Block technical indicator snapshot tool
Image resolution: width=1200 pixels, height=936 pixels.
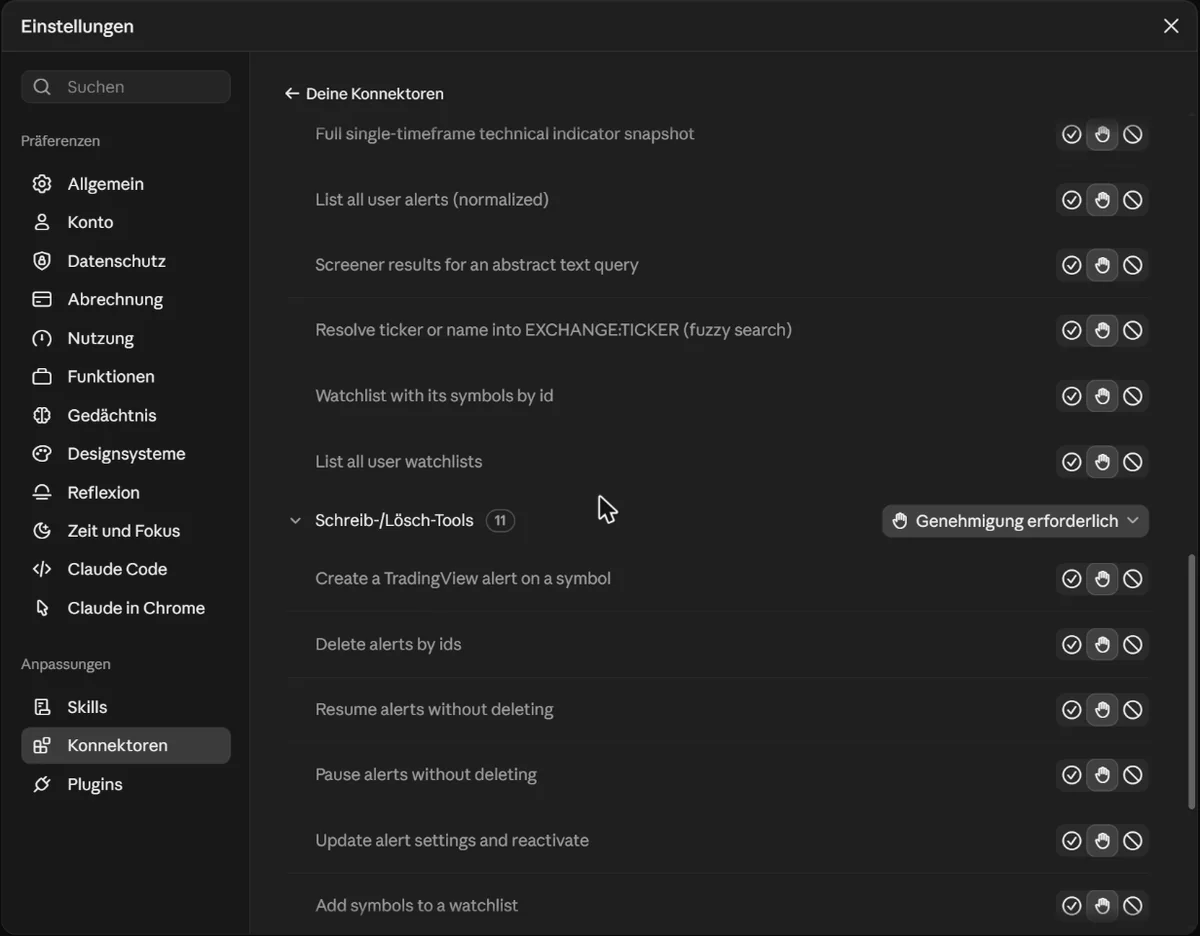[x=1133, y=134]
